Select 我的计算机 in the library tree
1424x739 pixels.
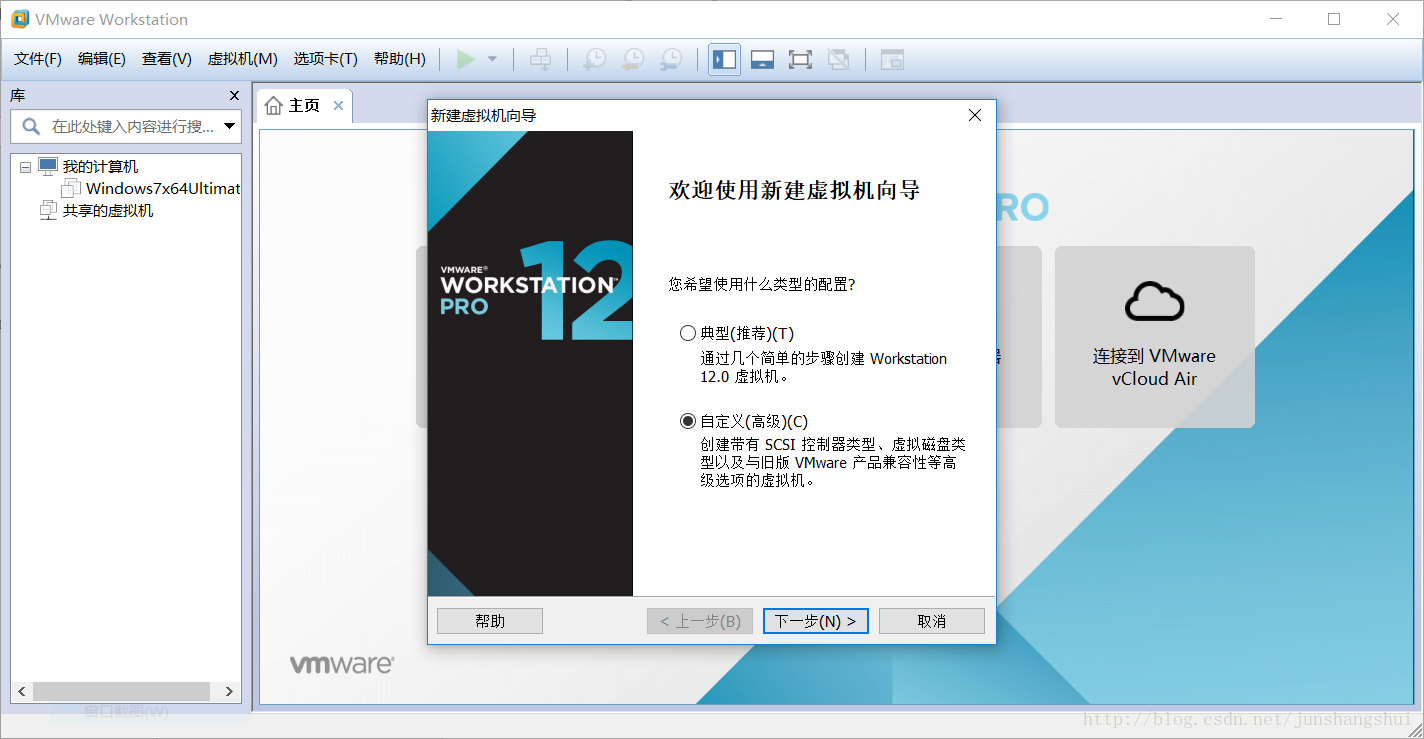click(100, 166)
